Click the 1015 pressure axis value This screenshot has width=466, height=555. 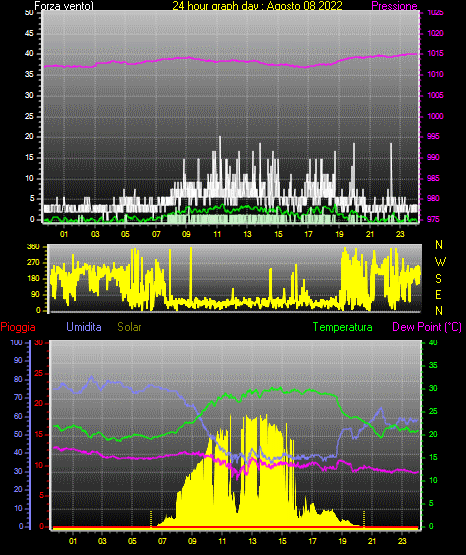[436, 53]
